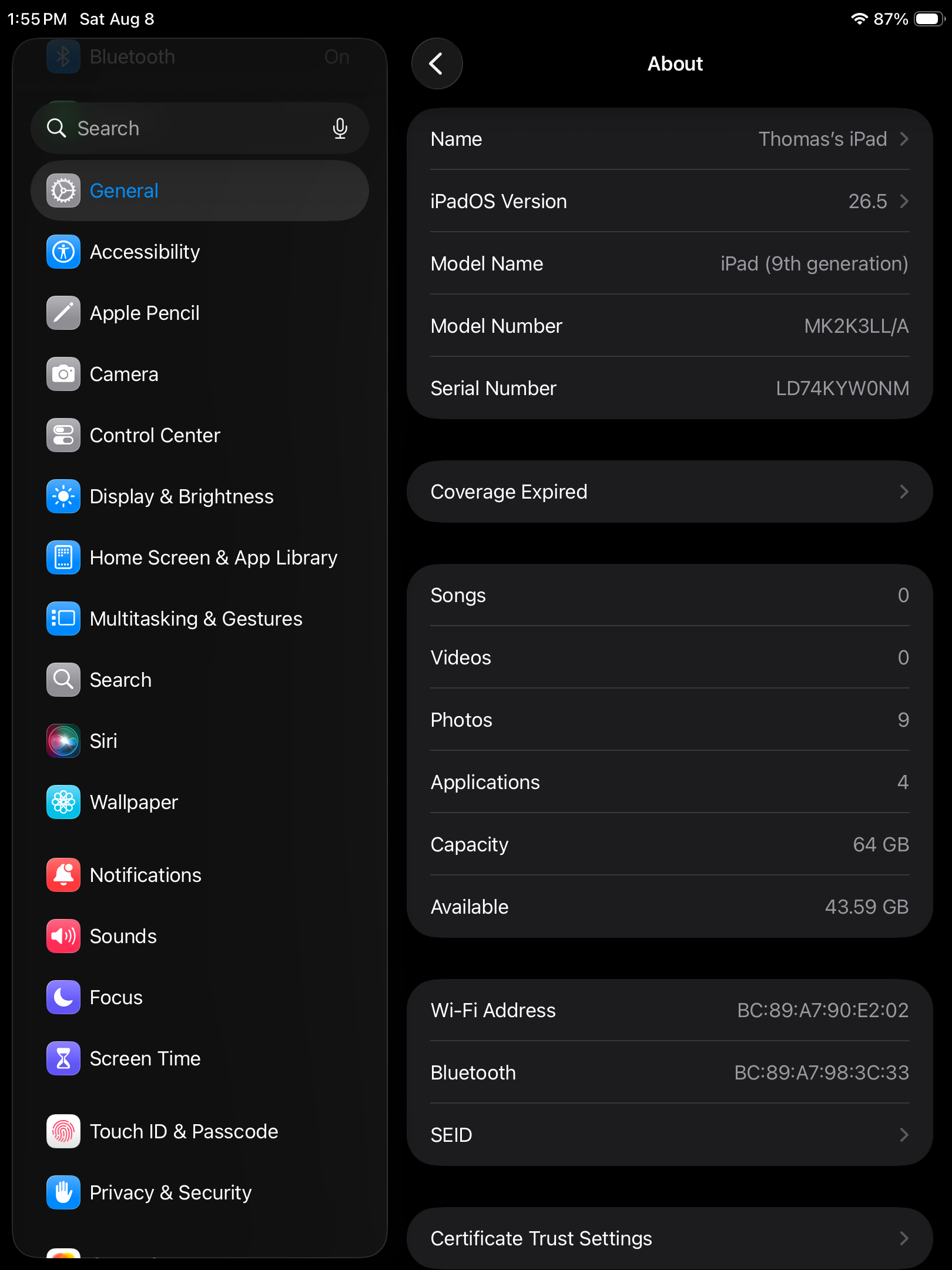
Task: Tap the About page title
Action: pos(675,63)
